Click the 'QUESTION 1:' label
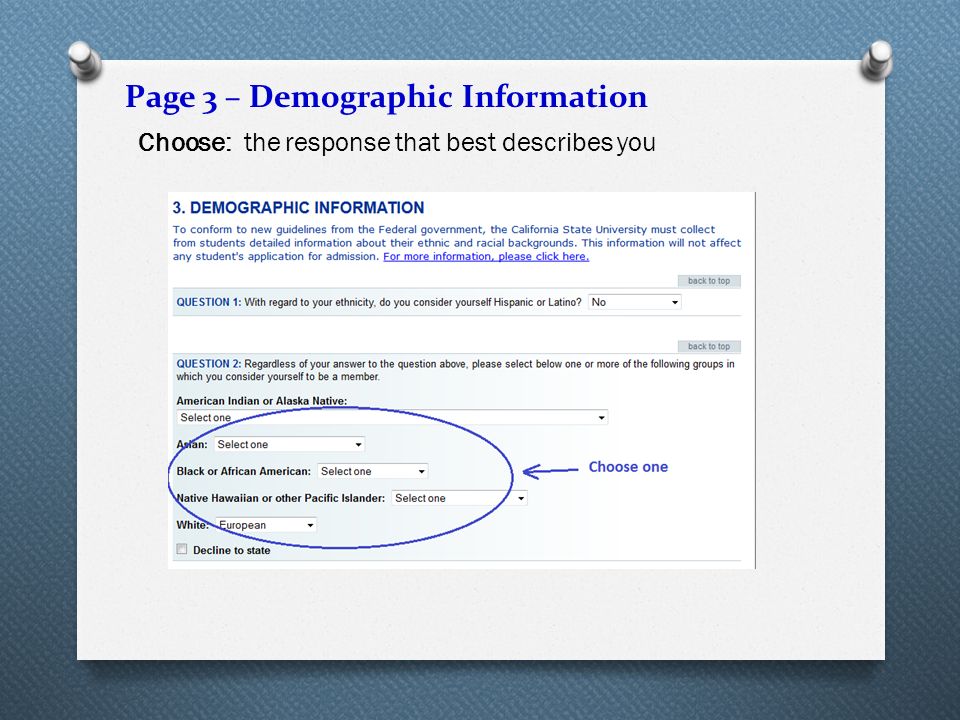The image size is (960, 720). [209, 302]
